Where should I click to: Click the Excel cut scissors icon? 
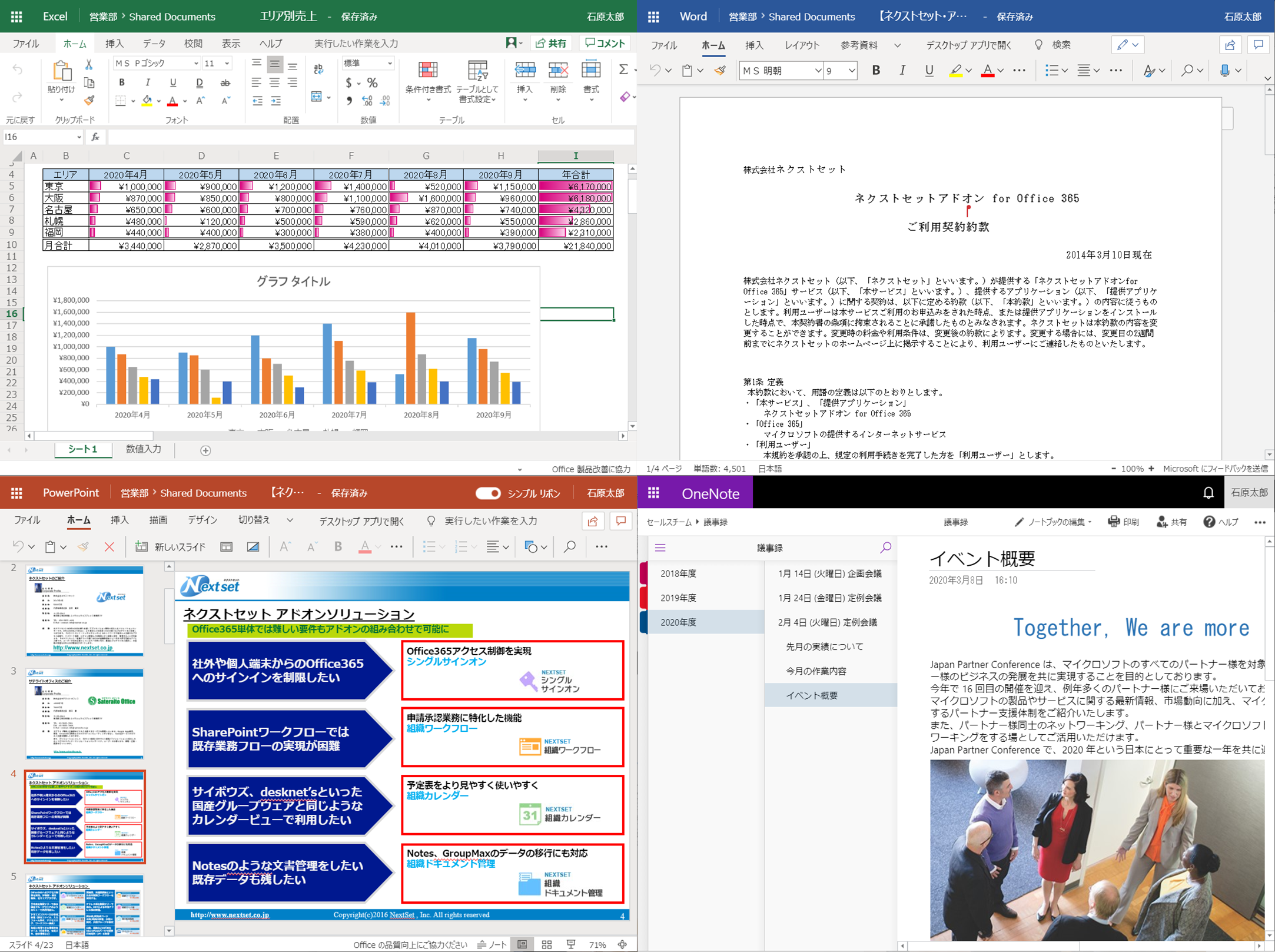click(x=89, y=64)
